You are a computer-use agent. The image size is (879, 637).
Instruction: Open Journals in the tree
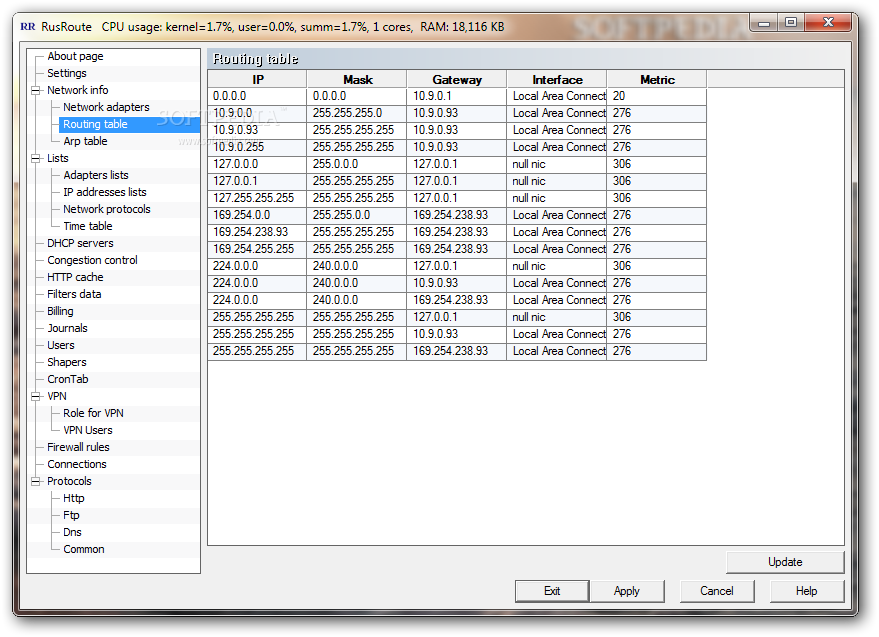[x=67, y=328]
